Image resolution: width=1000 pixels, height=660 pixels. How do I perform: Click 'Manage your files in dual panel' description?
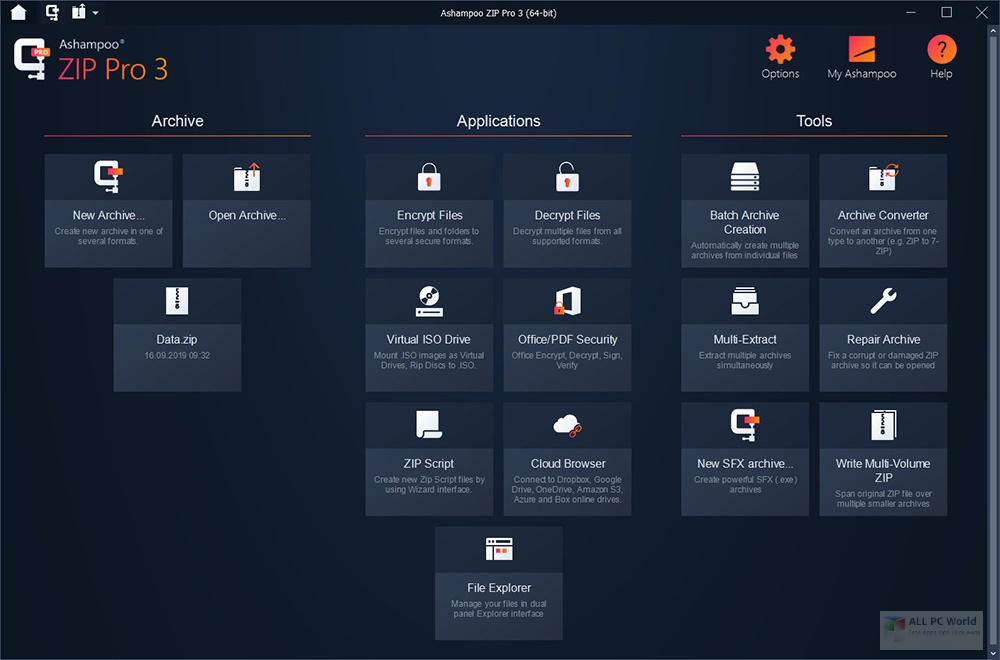pyautogui.click(x=499, y=609)
